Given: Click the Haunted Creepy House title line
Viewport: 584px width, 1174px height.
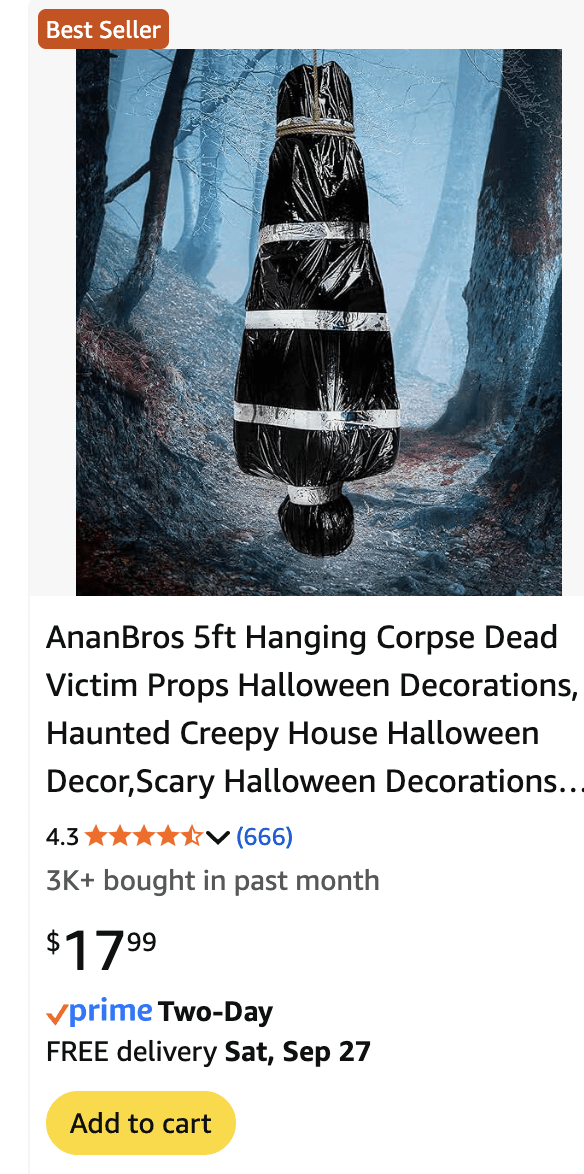Looking at the screenshot, I should 293,733.
